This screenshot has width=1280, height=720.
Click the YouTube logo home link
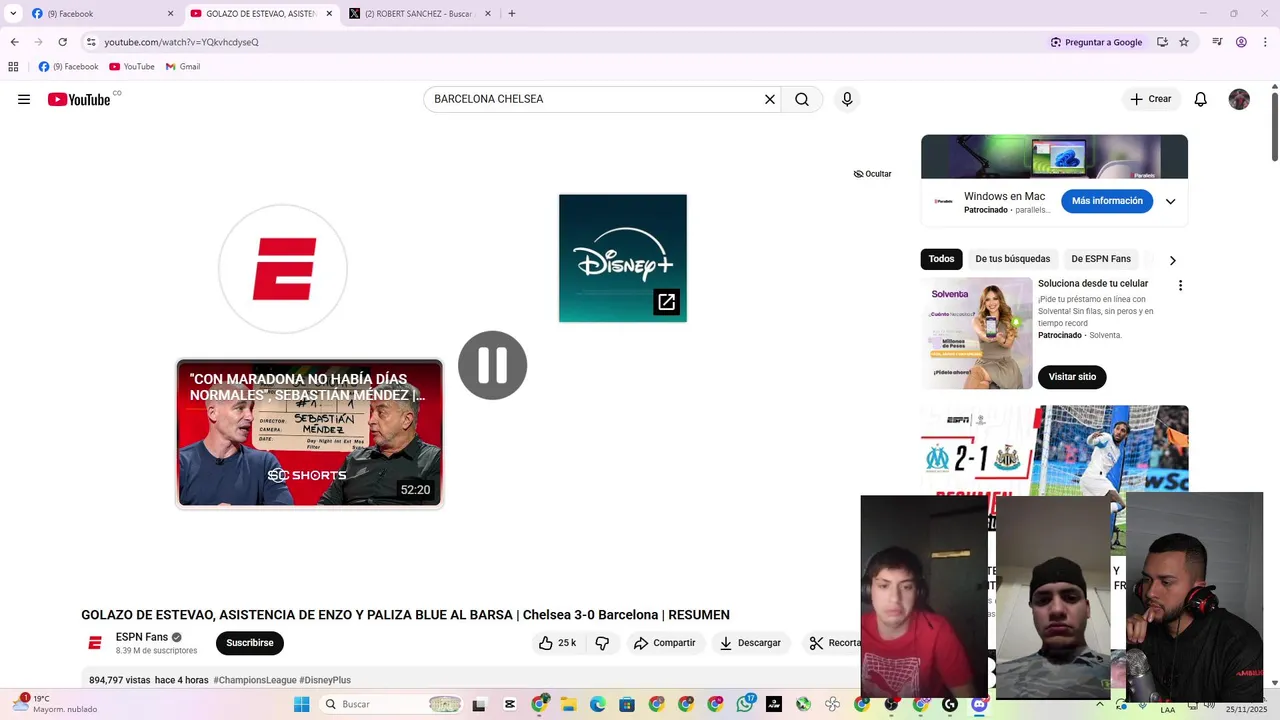pos(79,99)
